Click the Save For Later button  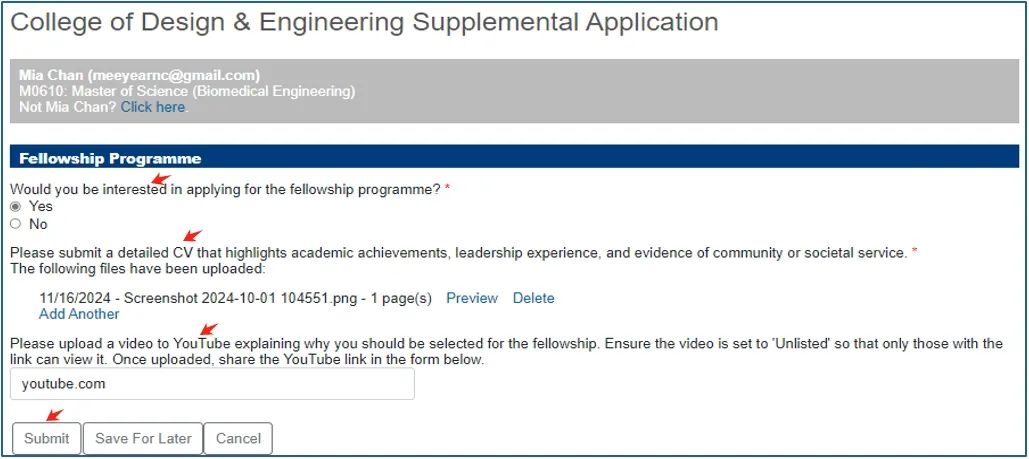pos(143,439)
